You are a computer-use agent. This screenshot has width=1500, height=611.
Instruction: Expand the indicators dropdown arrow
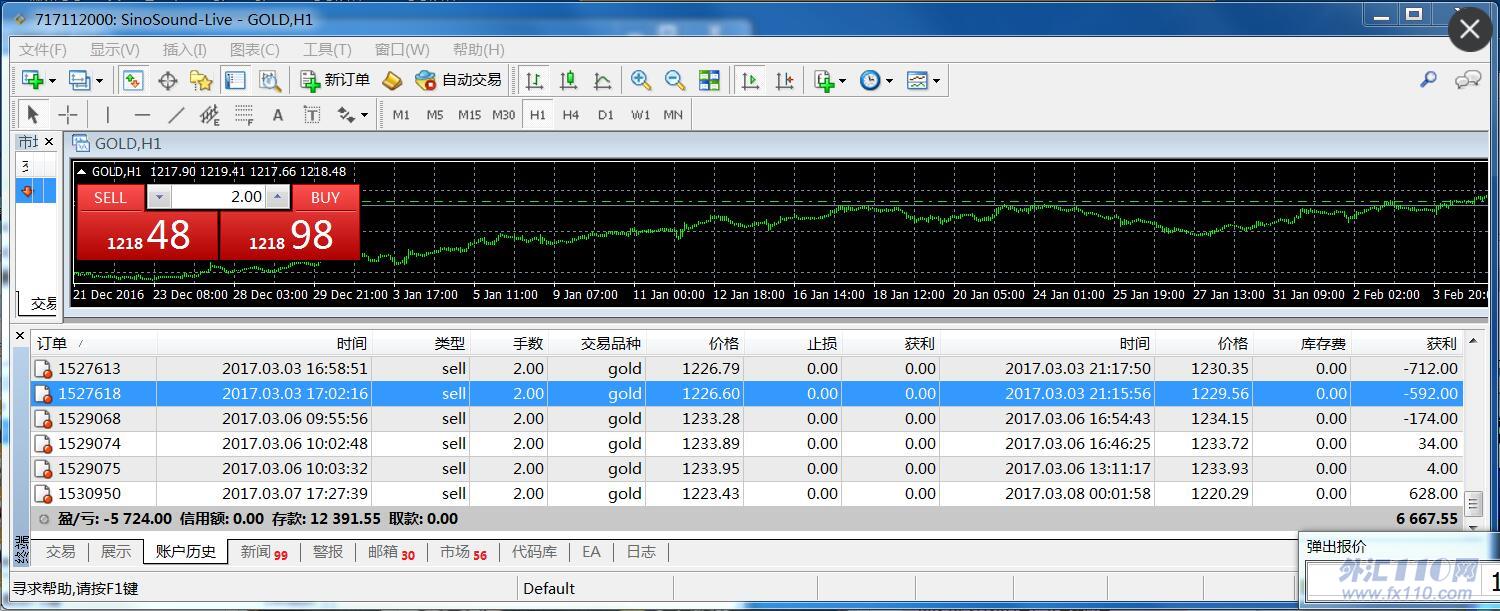click(843, 81)
